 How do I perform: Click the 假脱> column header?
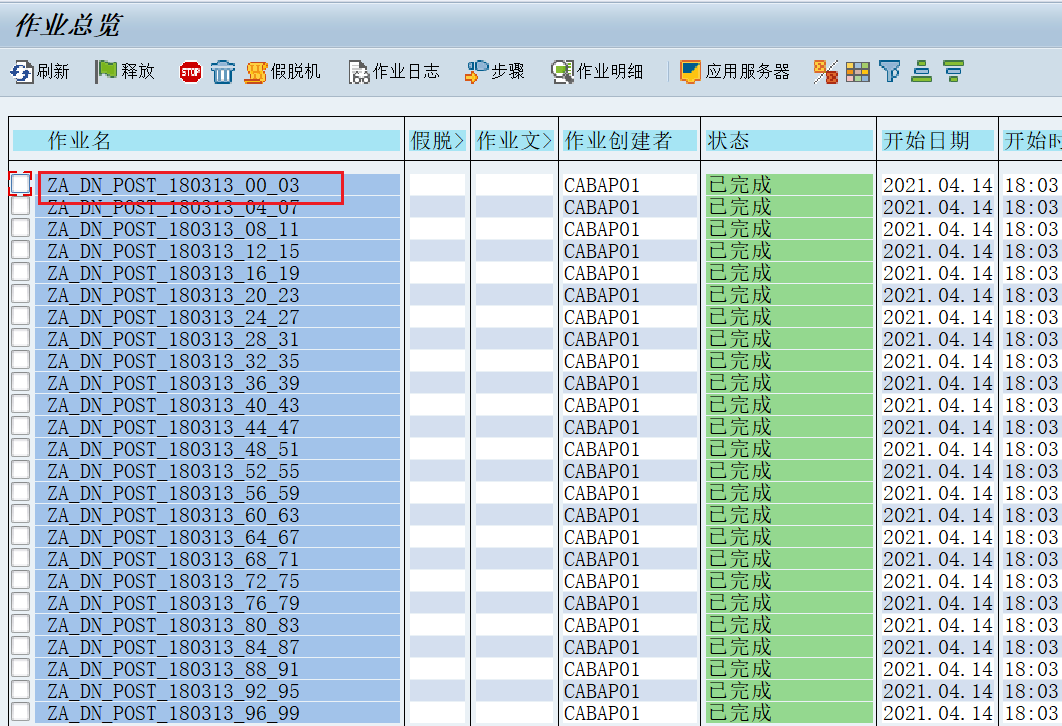click(438, 140)
